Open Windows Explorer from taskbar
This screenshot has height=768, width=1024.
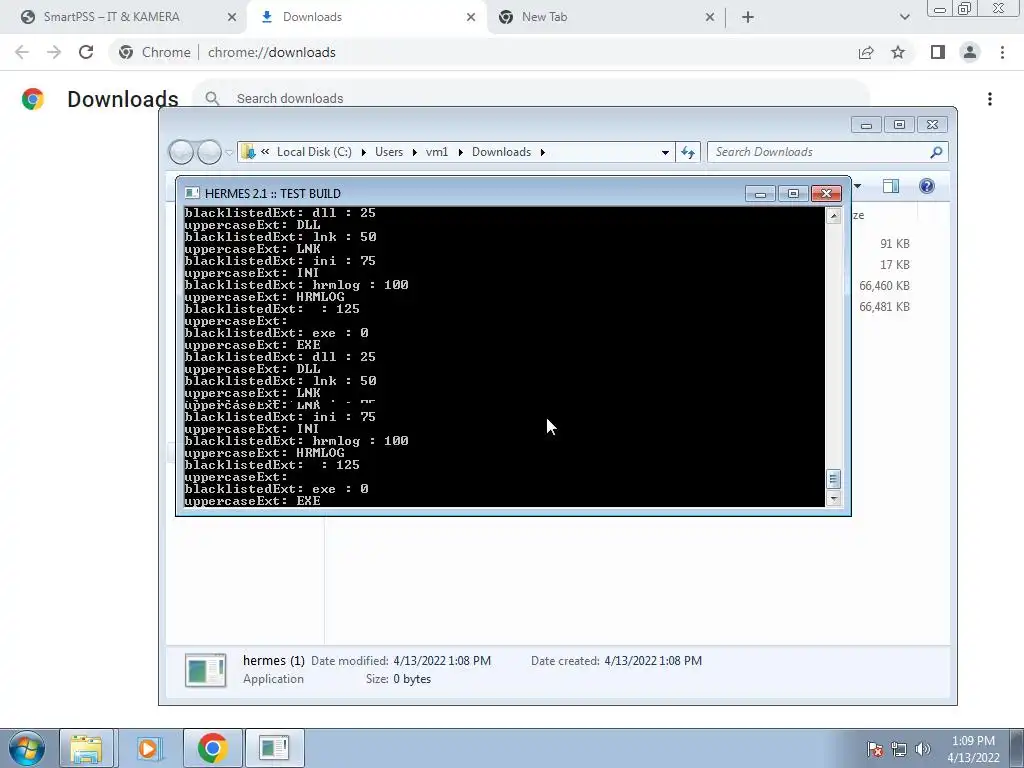pyautogui.click(x=87, y=748)
